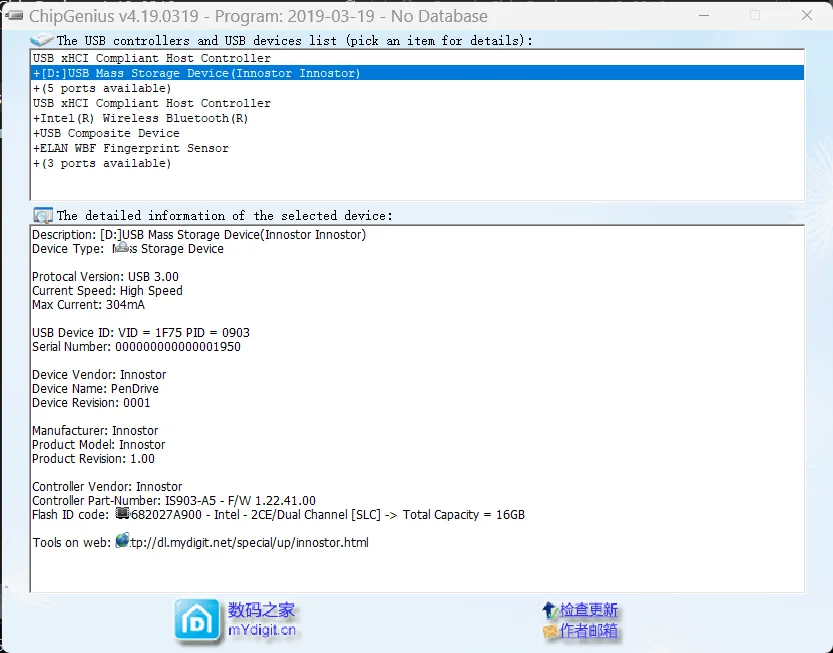Select ELAN WBF Fingerprint Sensor entry
The width and height of the screenshot is (833, 653).
[417, 148]
